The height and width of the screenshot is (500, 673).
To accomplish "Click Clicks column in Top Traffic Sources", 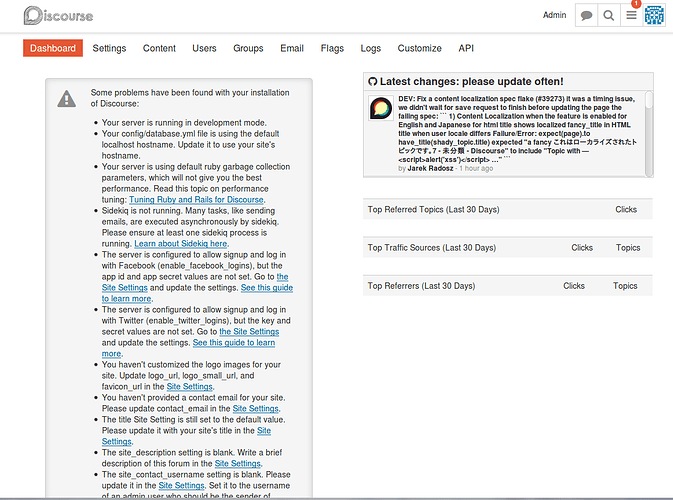I will coord(582,248).
